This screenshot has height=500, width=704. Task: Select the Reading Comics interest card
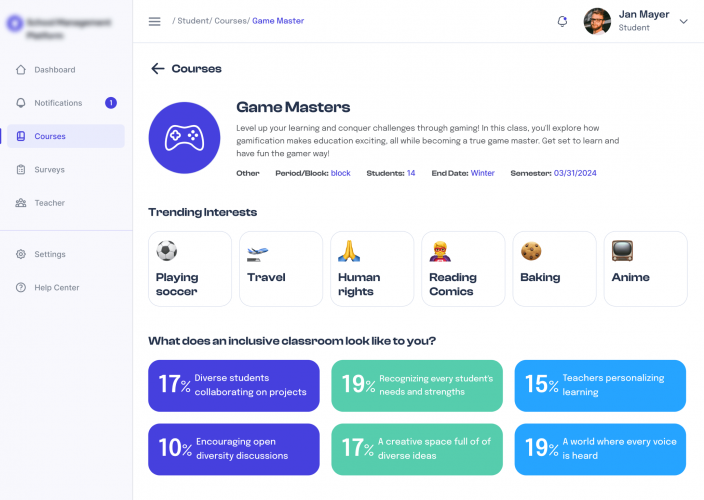463,269
